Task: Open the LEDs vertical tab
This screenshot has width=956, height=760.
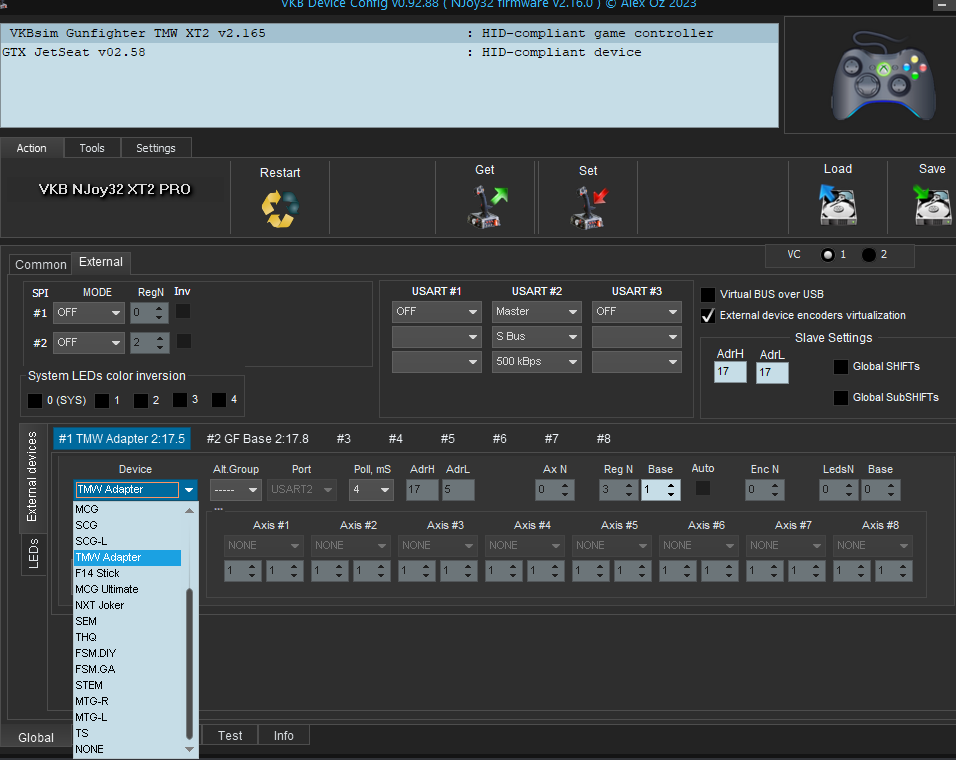Action: click(x=33, y=553)
